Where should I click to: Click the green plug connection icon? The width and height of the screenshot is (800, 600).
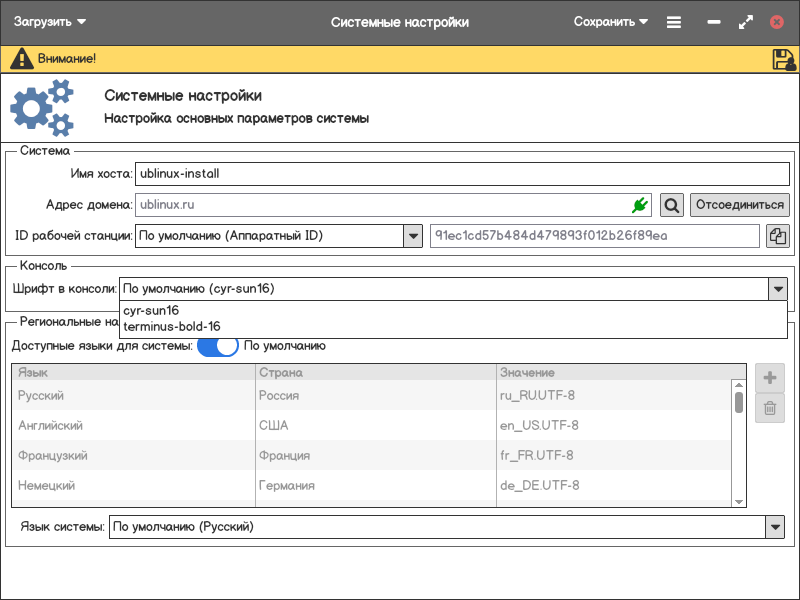coord(639,205)
